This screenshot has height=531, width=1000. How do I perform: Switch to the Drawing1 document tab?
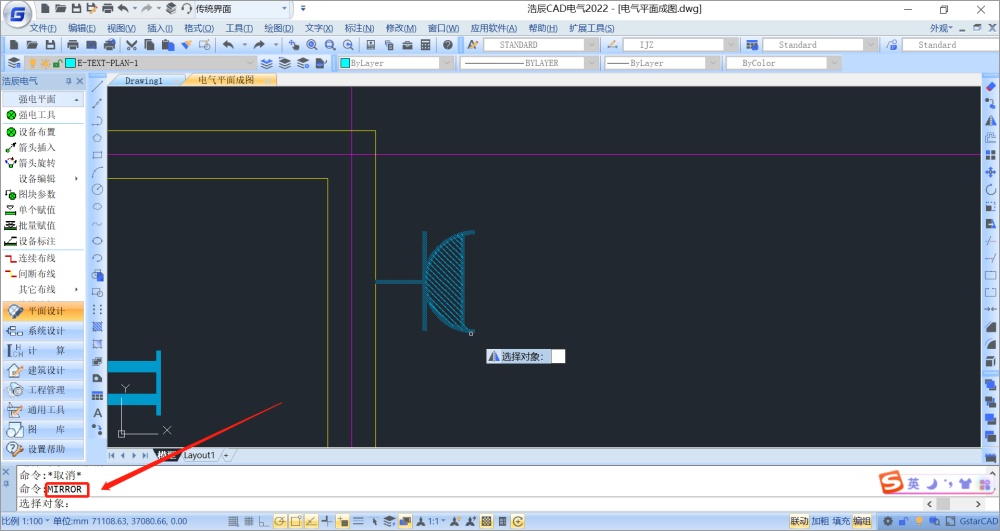144,80
